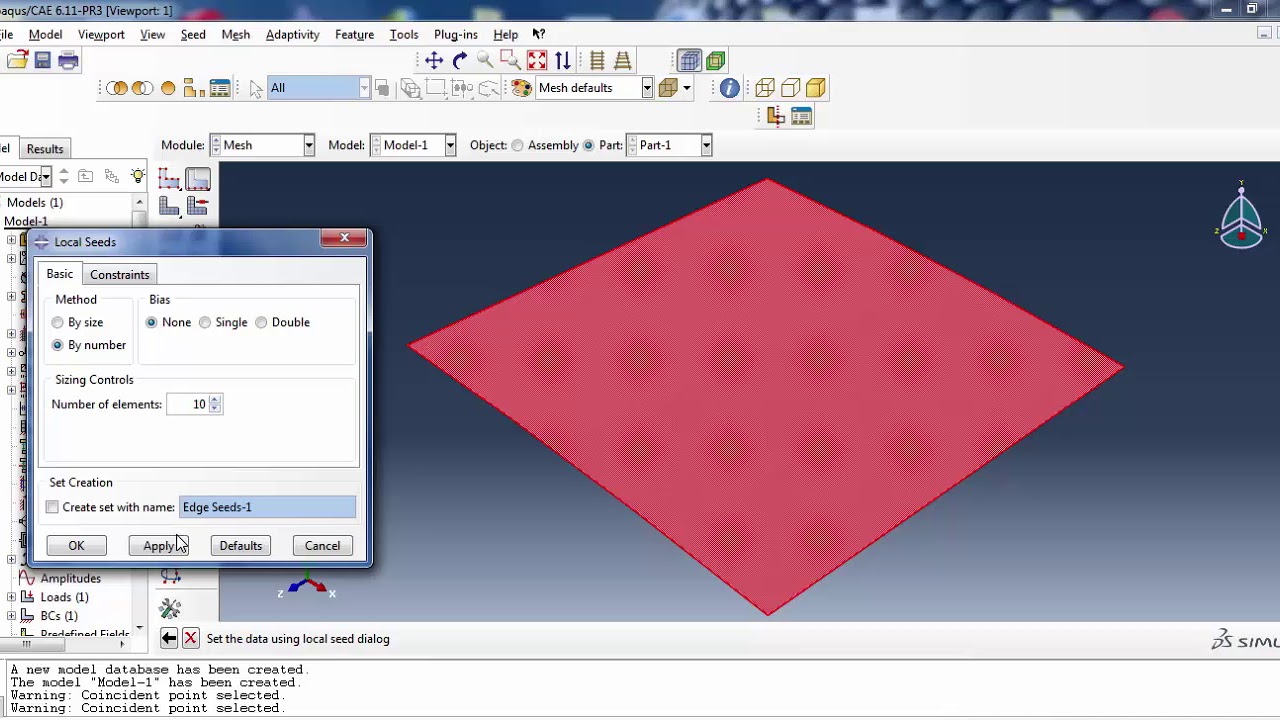1280x720 pixels.
Task: Click the orange circle display group icon
Action: coord(168,88)
